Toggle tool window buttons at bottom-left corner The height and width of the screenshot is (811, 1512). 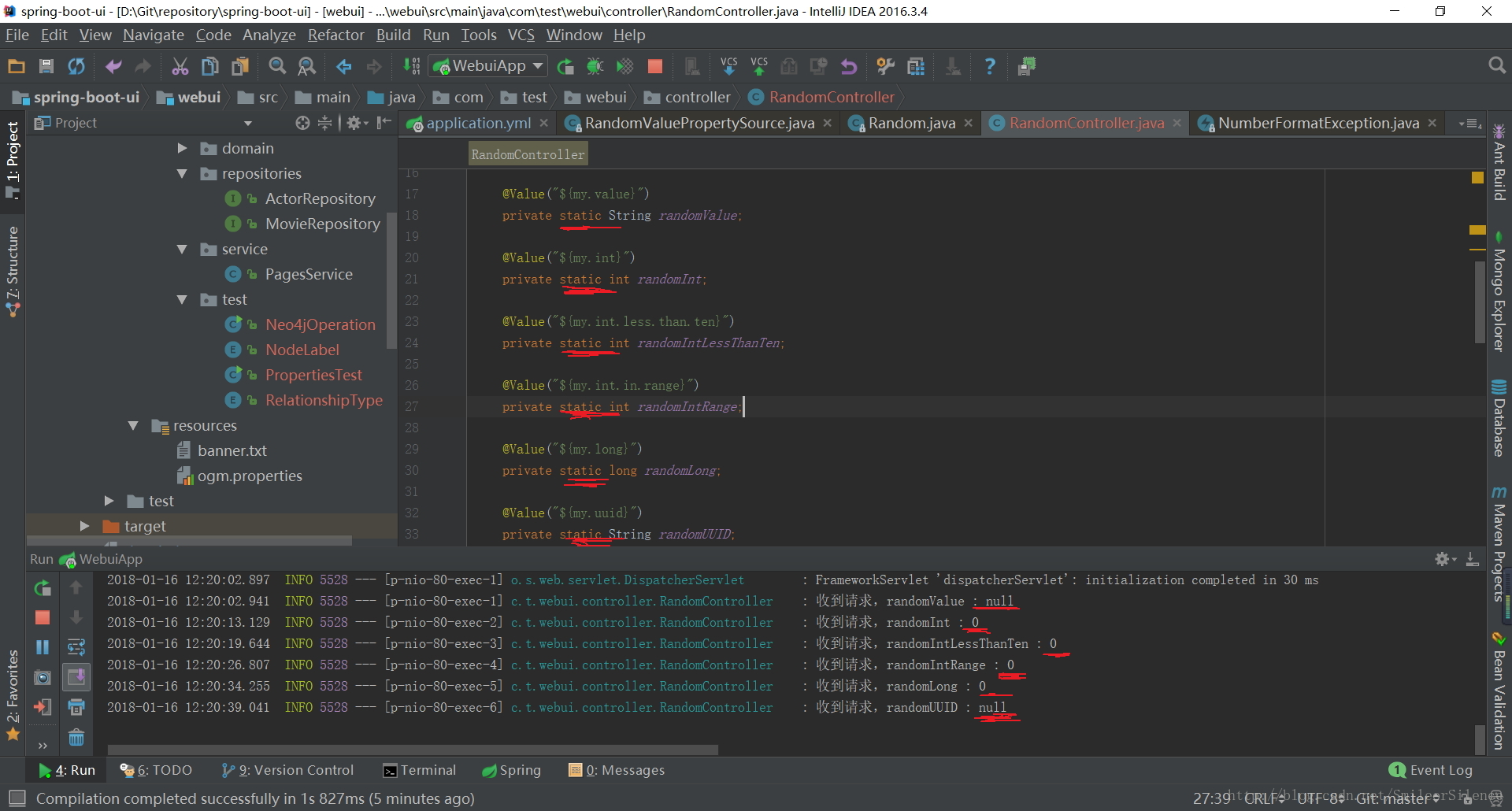[x=17, y=798]
